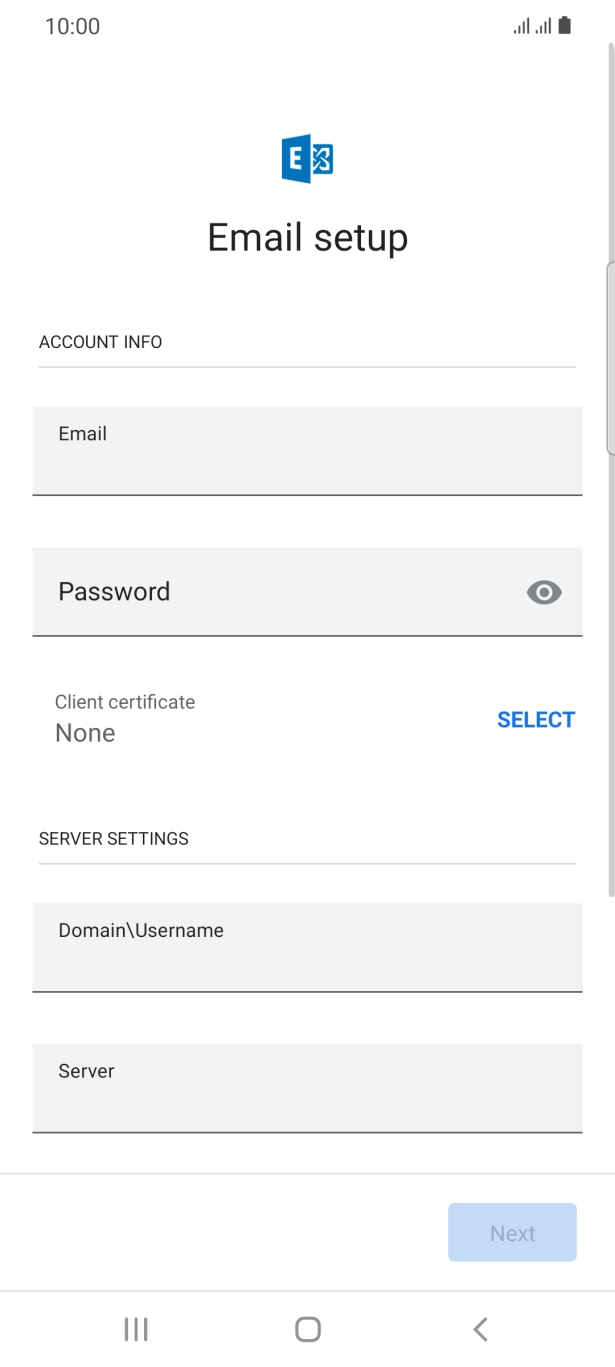615x1367 pixels.
Task: Tap the Recents button in navigation bar
Action: 135,1329
